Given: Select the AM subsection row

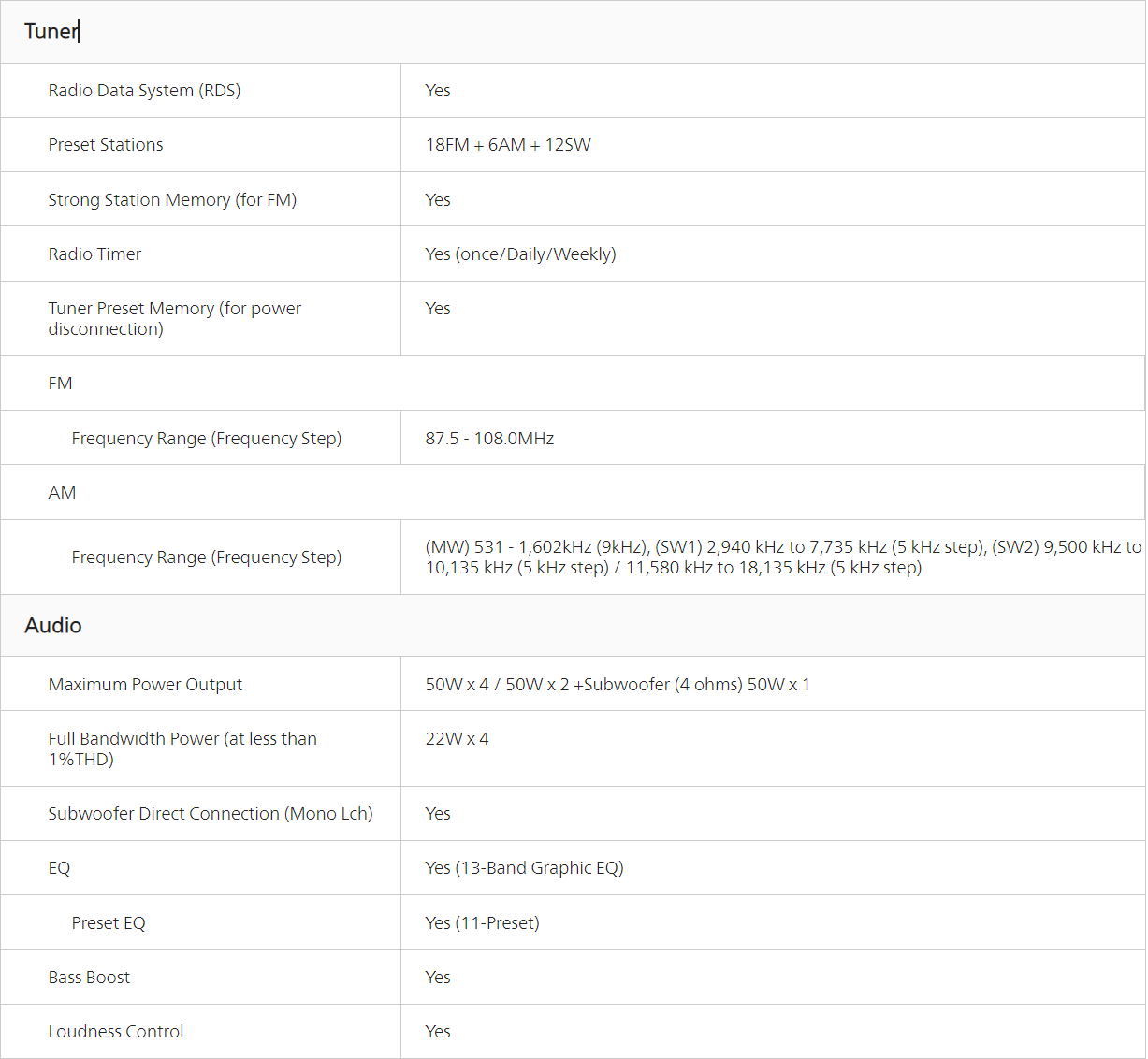Looking at the screenshot, I should 63,493.
